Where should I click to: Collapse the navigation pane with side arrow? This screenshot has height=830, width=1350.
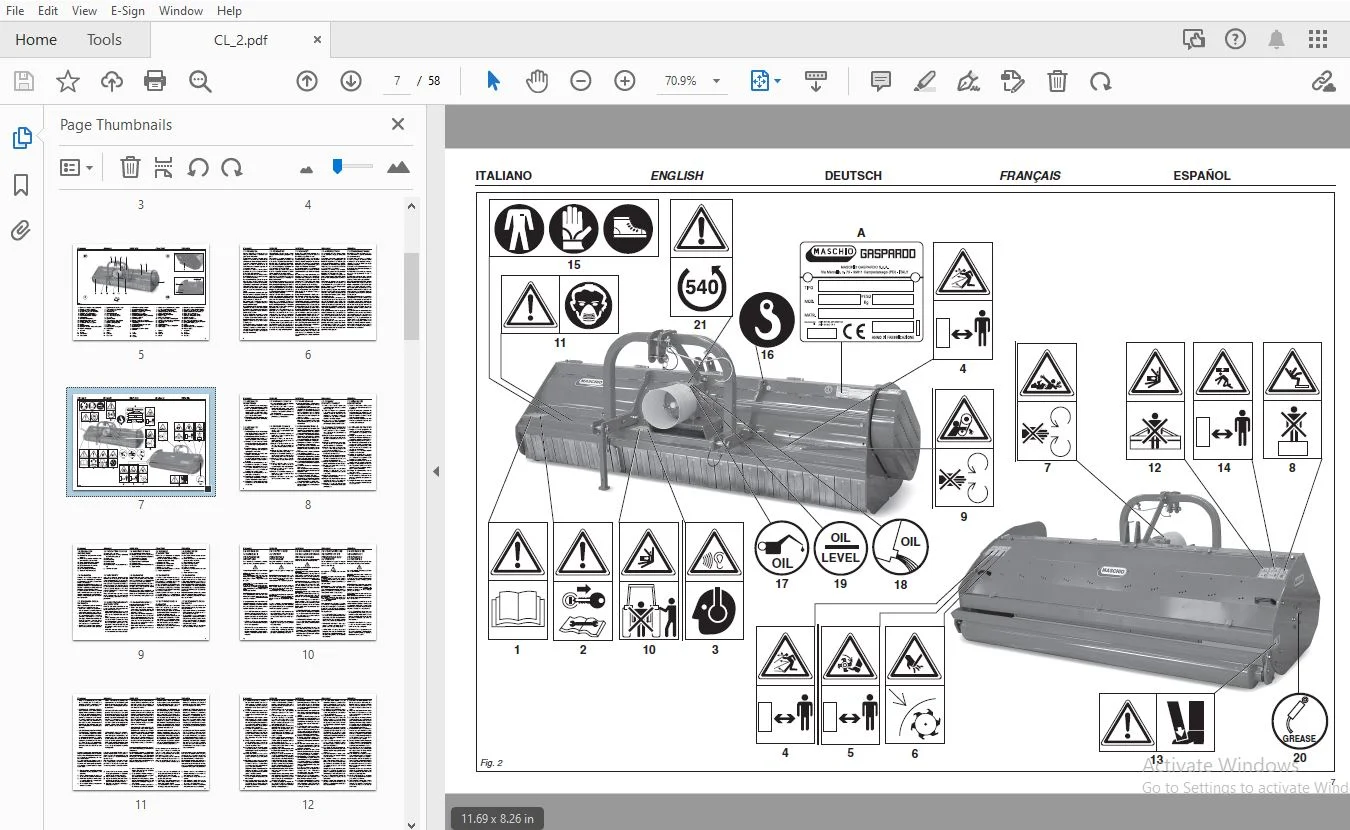[x=436, y=471]
